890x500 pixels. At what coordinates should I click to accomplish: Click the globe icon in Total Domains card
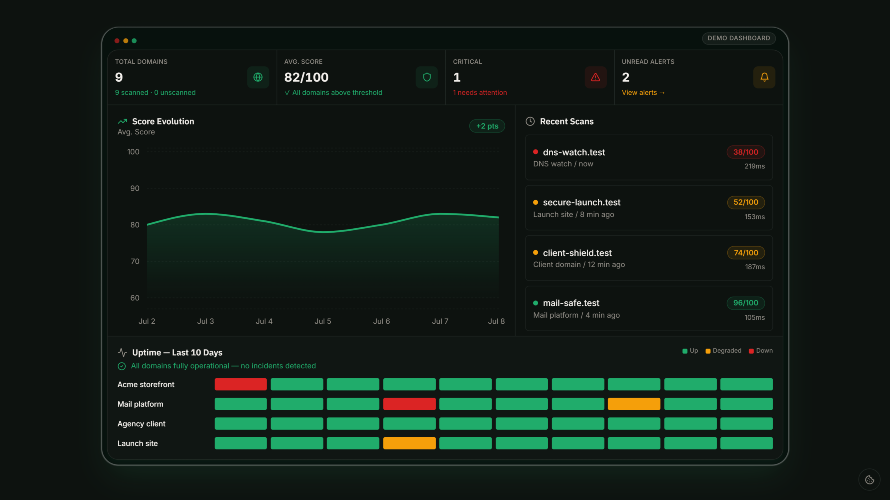[258, 77]
